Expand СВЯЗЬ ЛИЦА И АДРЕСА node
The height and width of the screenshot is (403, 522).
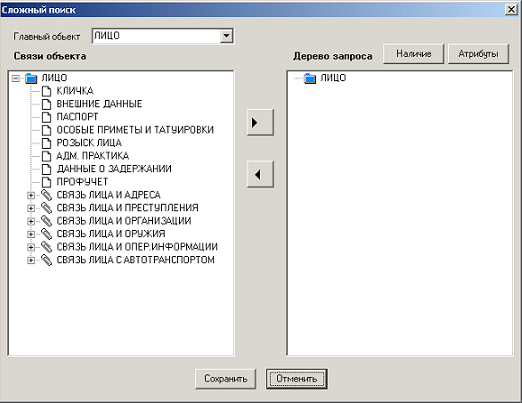pyautogui.click(x=31, y=195)
